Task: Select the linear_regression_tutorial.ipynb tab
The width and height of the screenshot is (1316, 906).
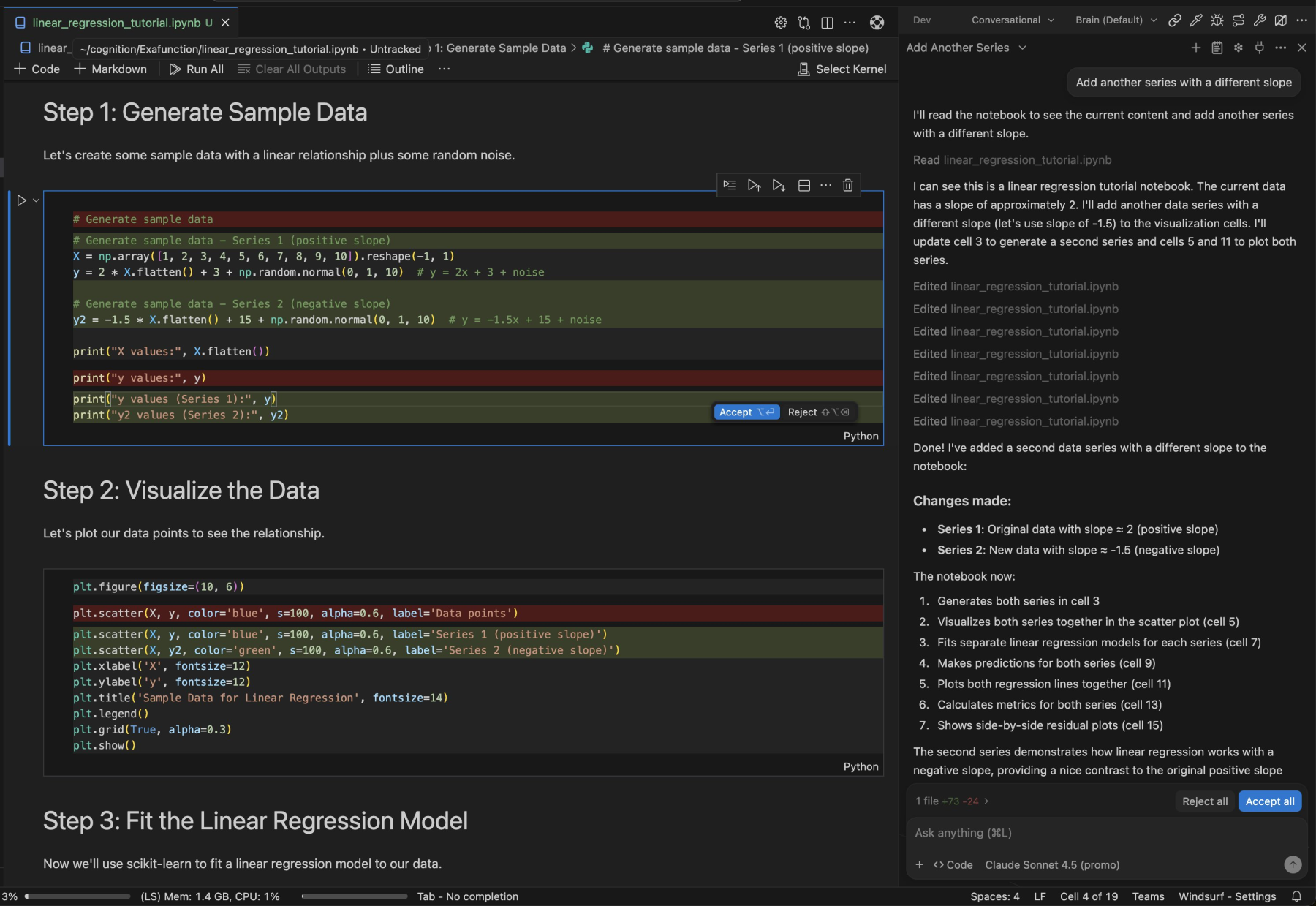Action: click(116, 23)
